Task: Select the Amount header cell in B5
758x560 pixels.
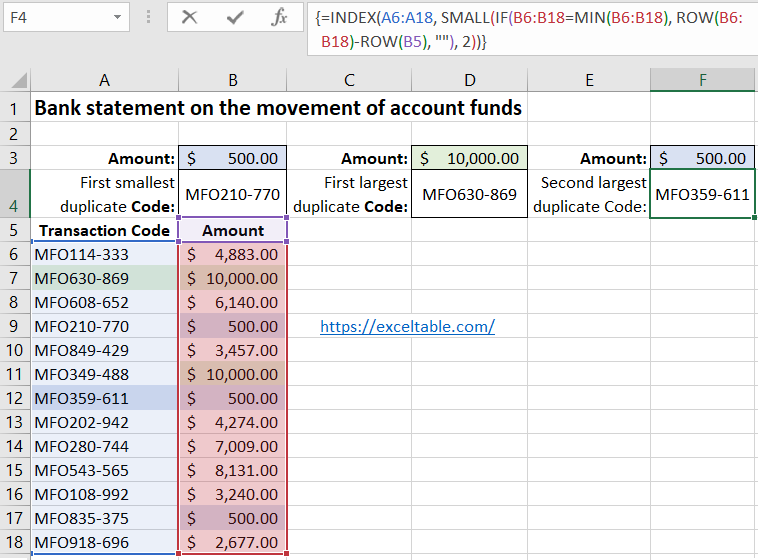Action: (233, 231)
